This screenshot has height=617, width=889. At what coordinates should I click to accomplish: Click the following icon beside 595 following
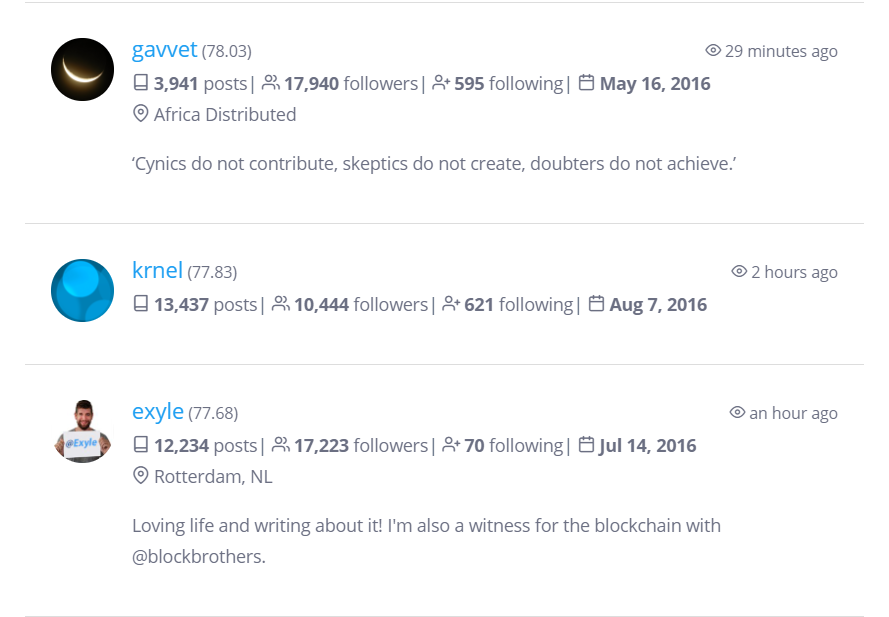[441, 83]
